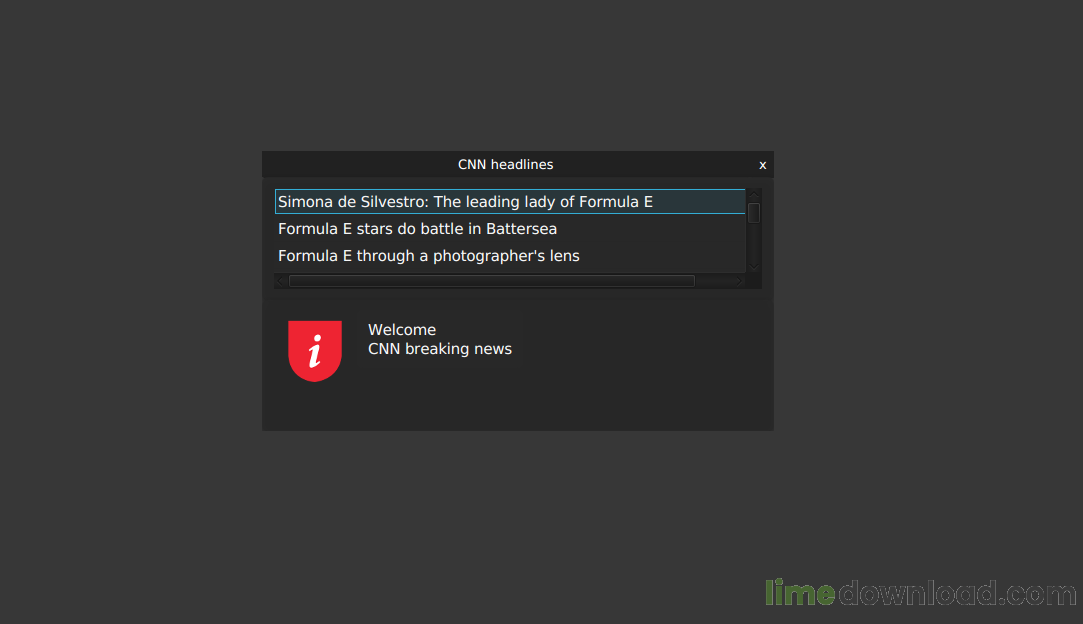The height and width of the screenshot is (624, 1083).
Task: Click the vertical scrollbar thumb
Action: pyautogui.click(x=754, y=213)
